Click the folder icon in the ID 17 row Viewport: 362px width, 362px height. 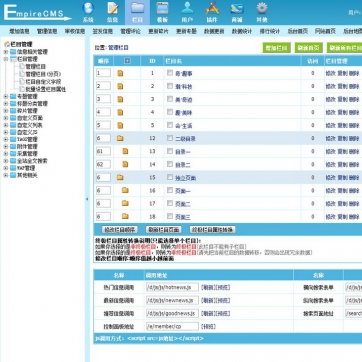[x=125, y=203]
